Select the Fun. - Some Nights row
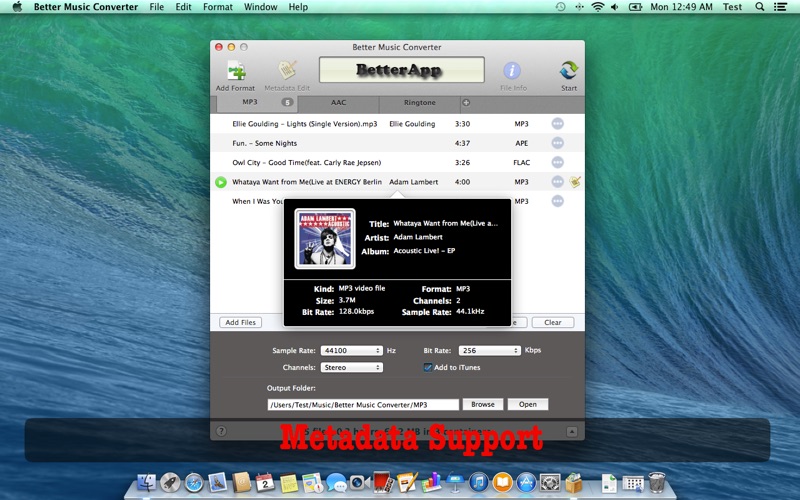 (397, 143)
